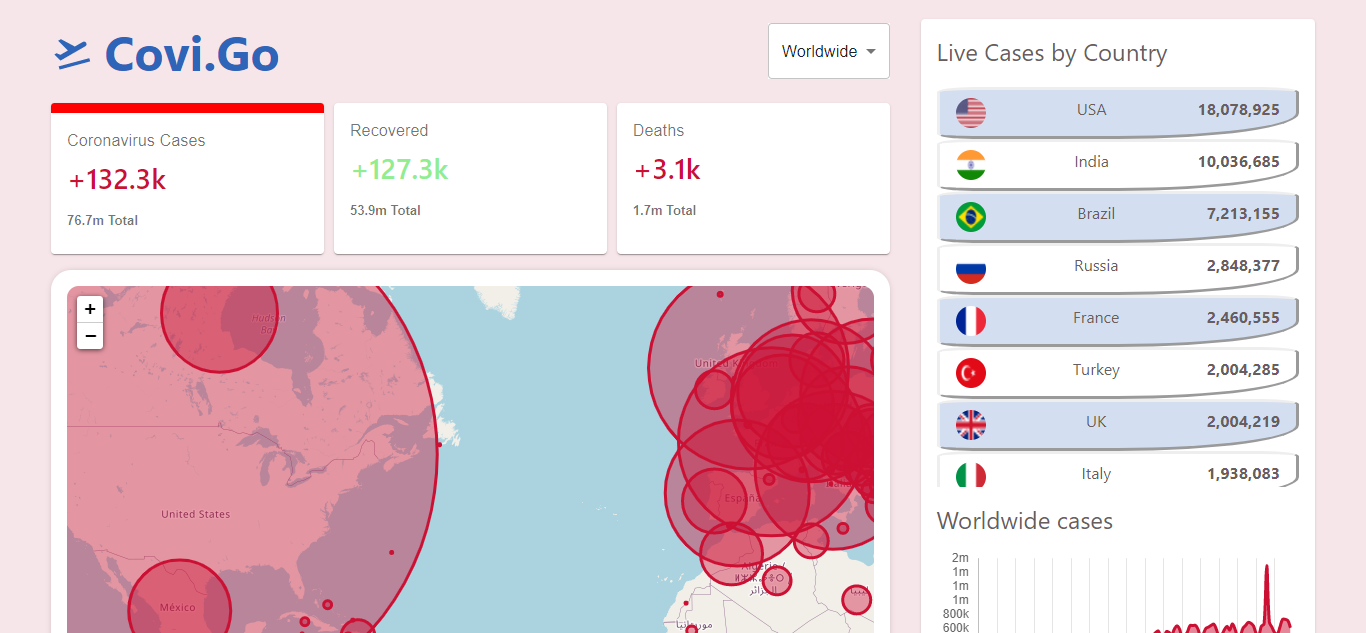Click the Russia flag icon
This screenshot has width=1366, height=633.
[x=971, y=269]
